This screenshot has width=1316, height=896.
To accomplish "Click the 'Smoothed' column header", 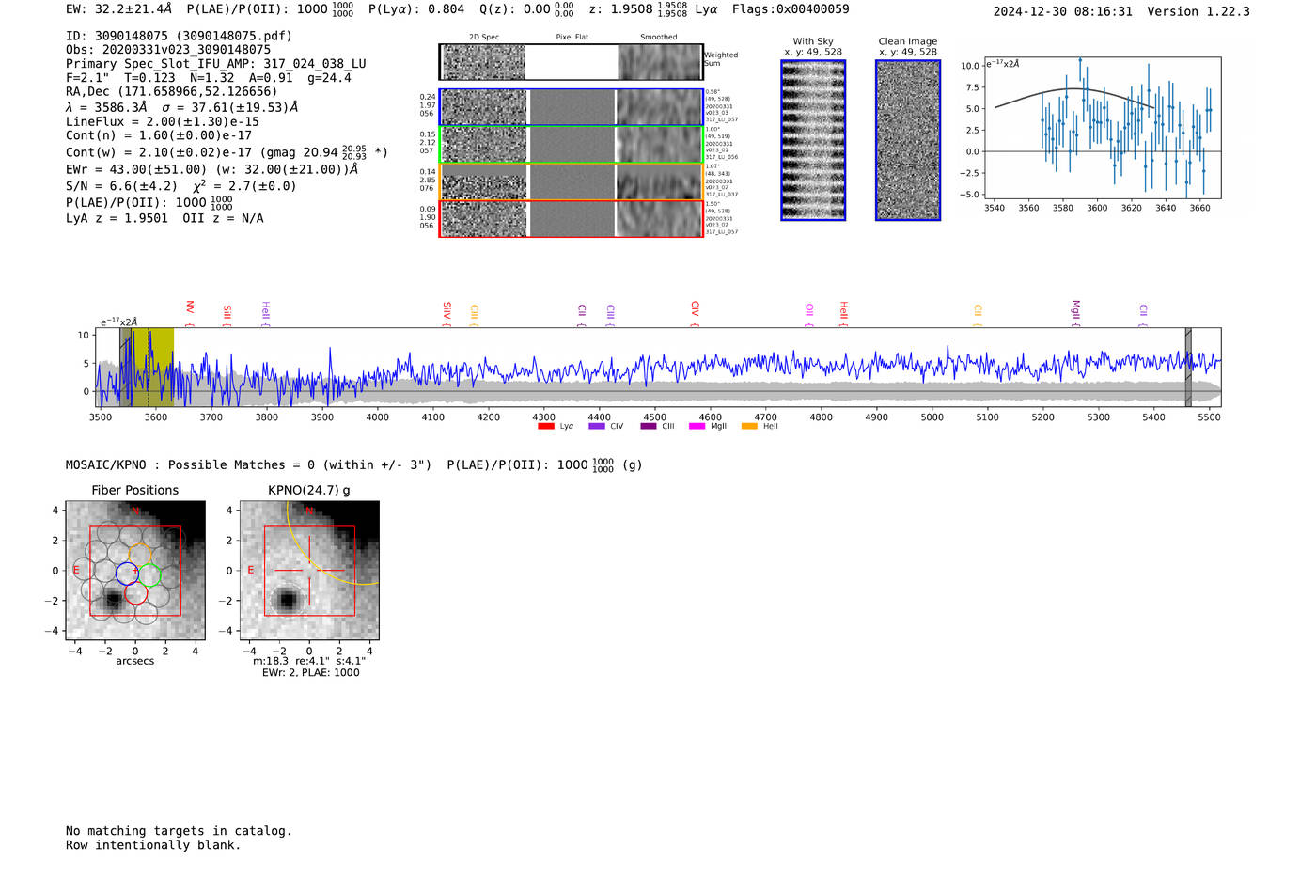I will click(x=659, y=38).
